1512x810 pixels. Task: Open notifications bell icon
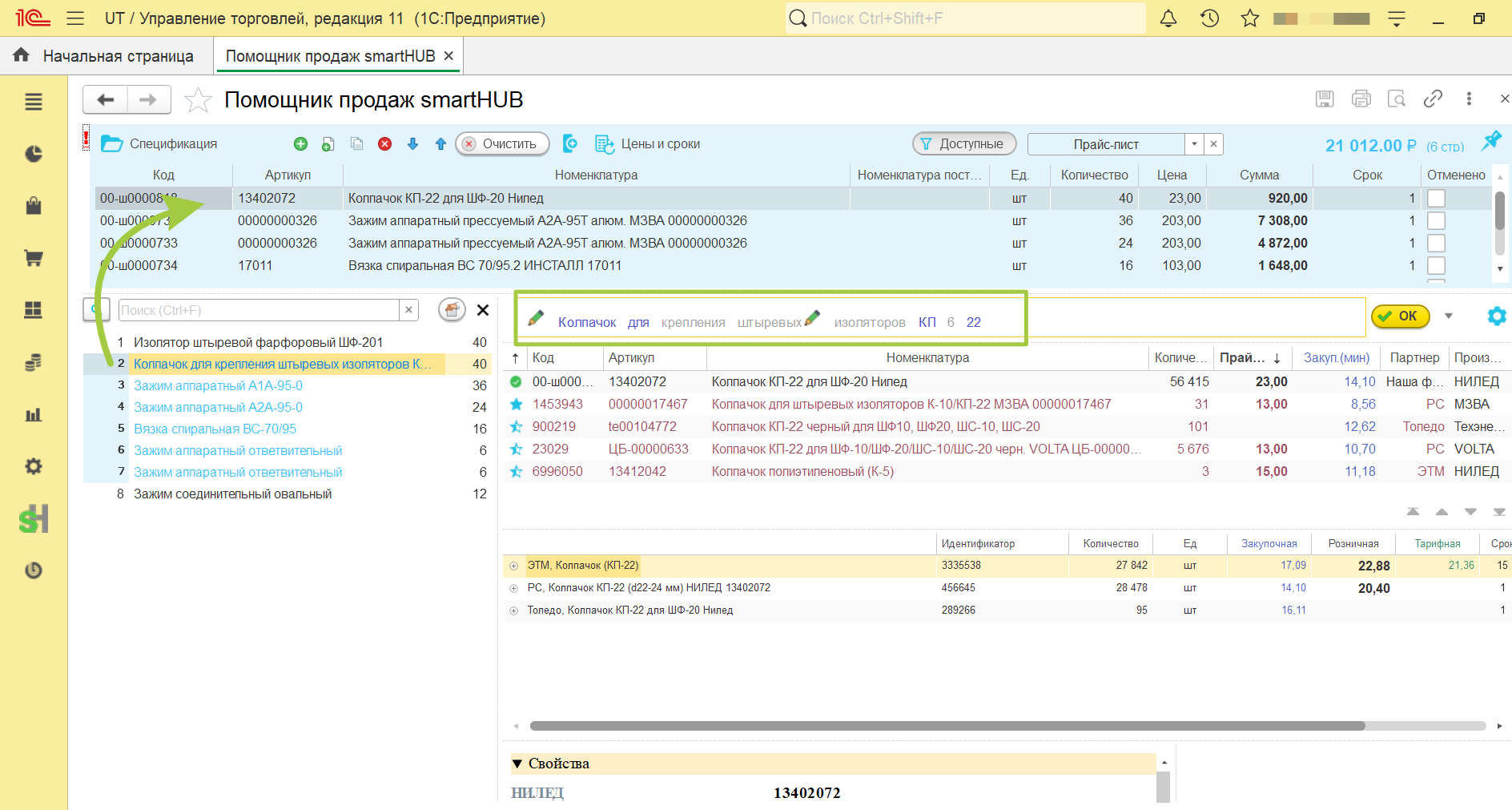1168,18
